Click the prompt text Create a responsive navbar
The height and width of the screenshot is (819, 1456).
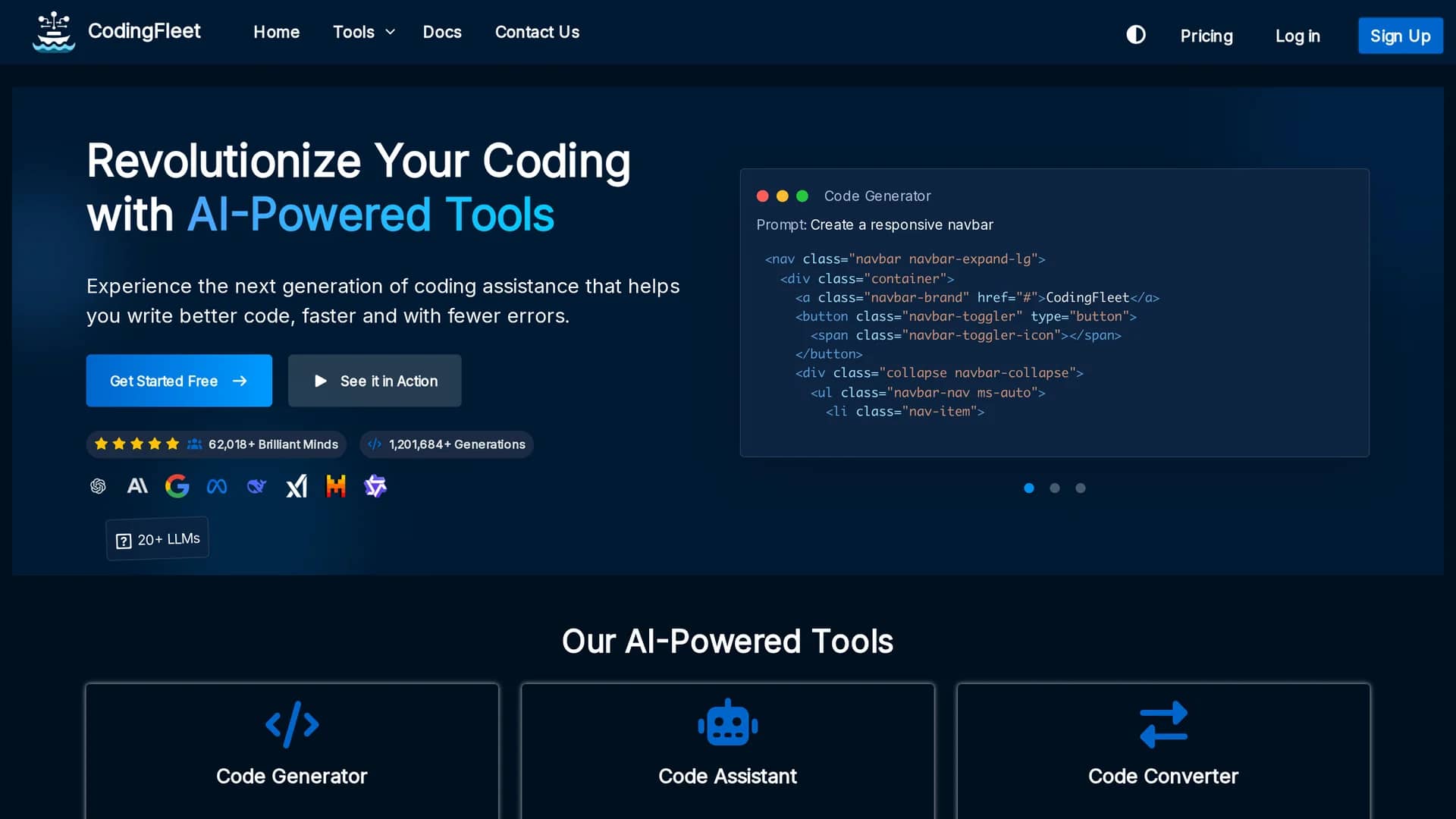(x=902, y=225)
